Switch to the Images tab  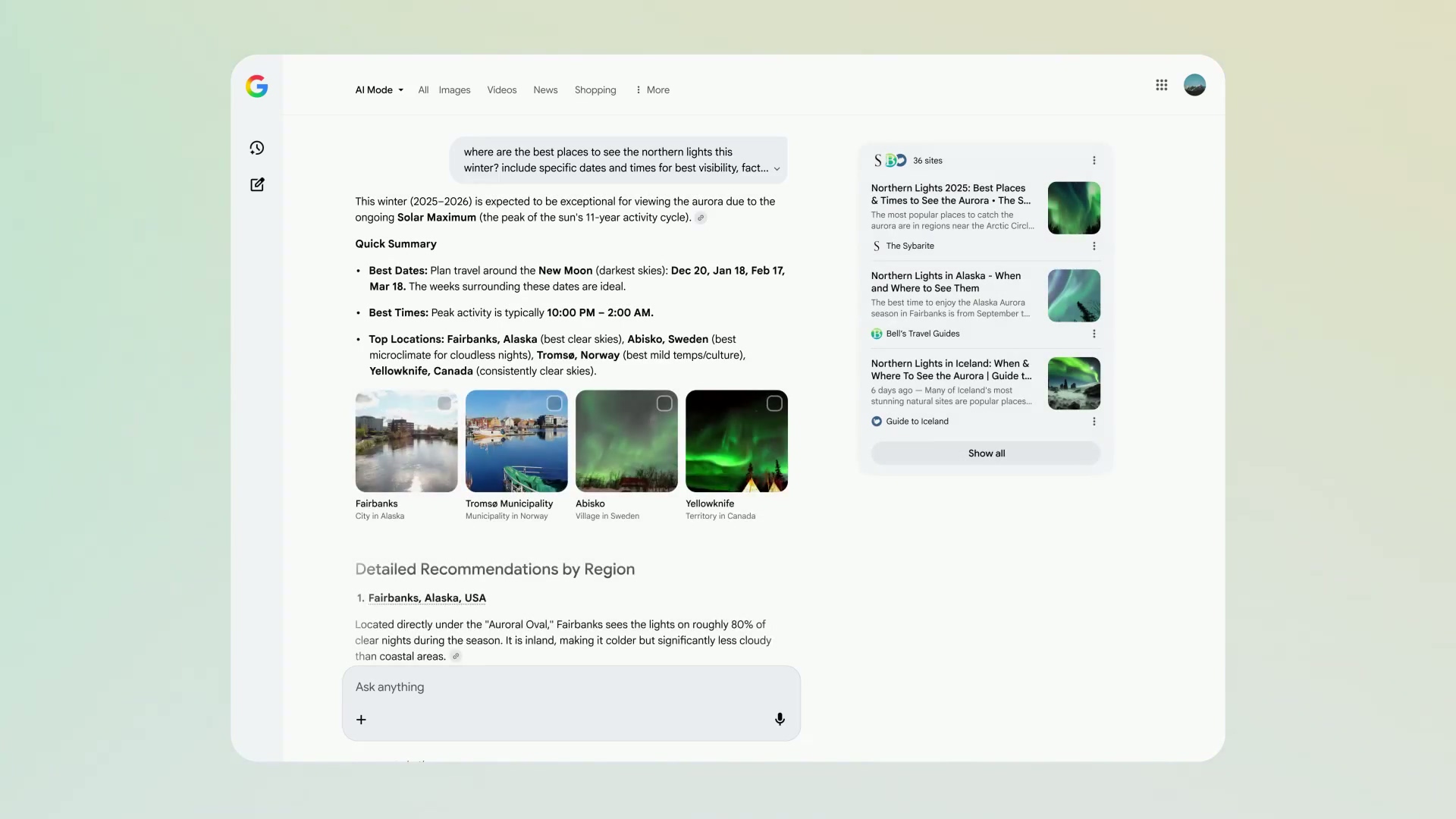point(454,89)
